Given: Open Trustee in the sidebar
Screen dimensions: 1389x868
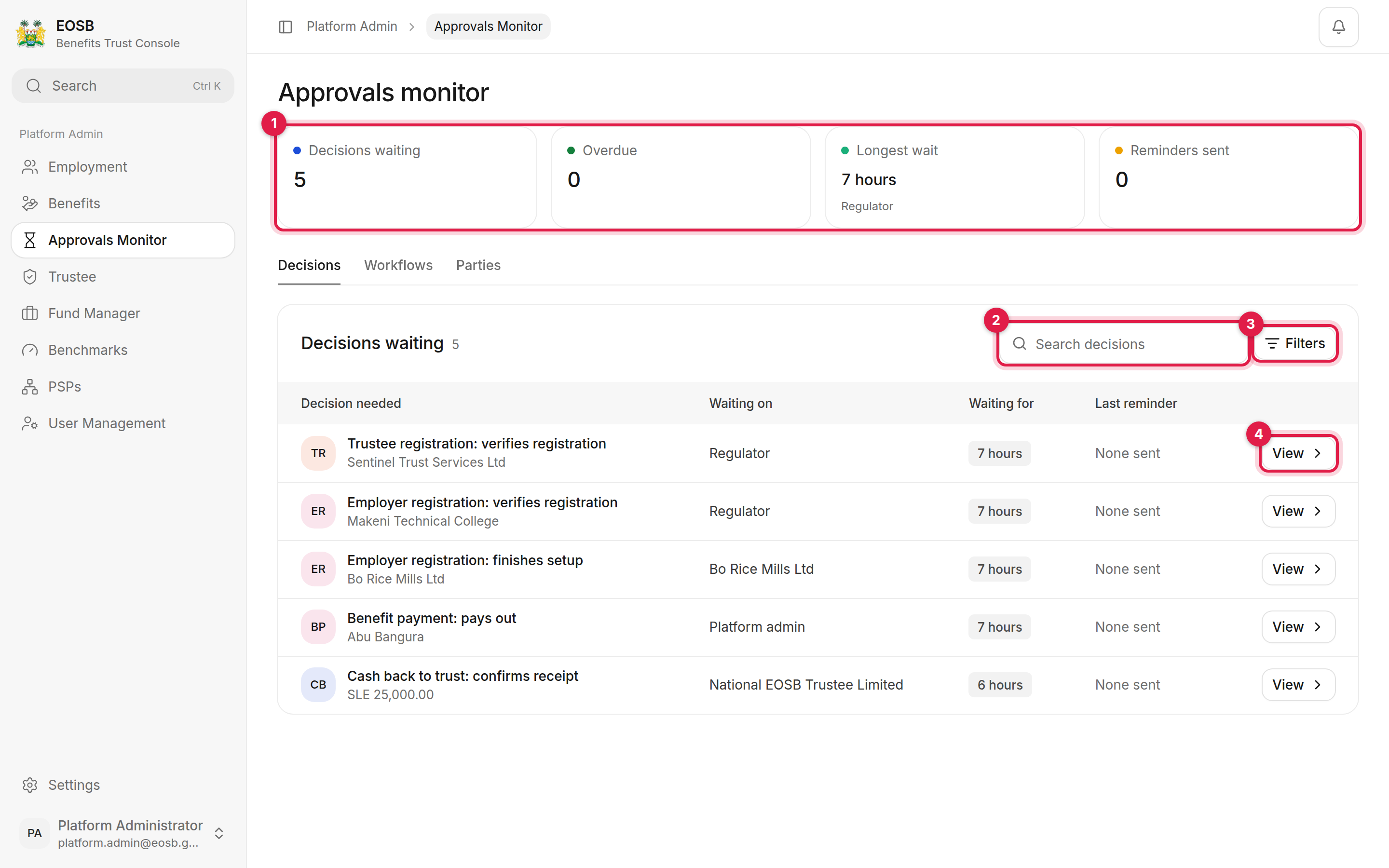Looking at the screenshot, I should (123, 277).
